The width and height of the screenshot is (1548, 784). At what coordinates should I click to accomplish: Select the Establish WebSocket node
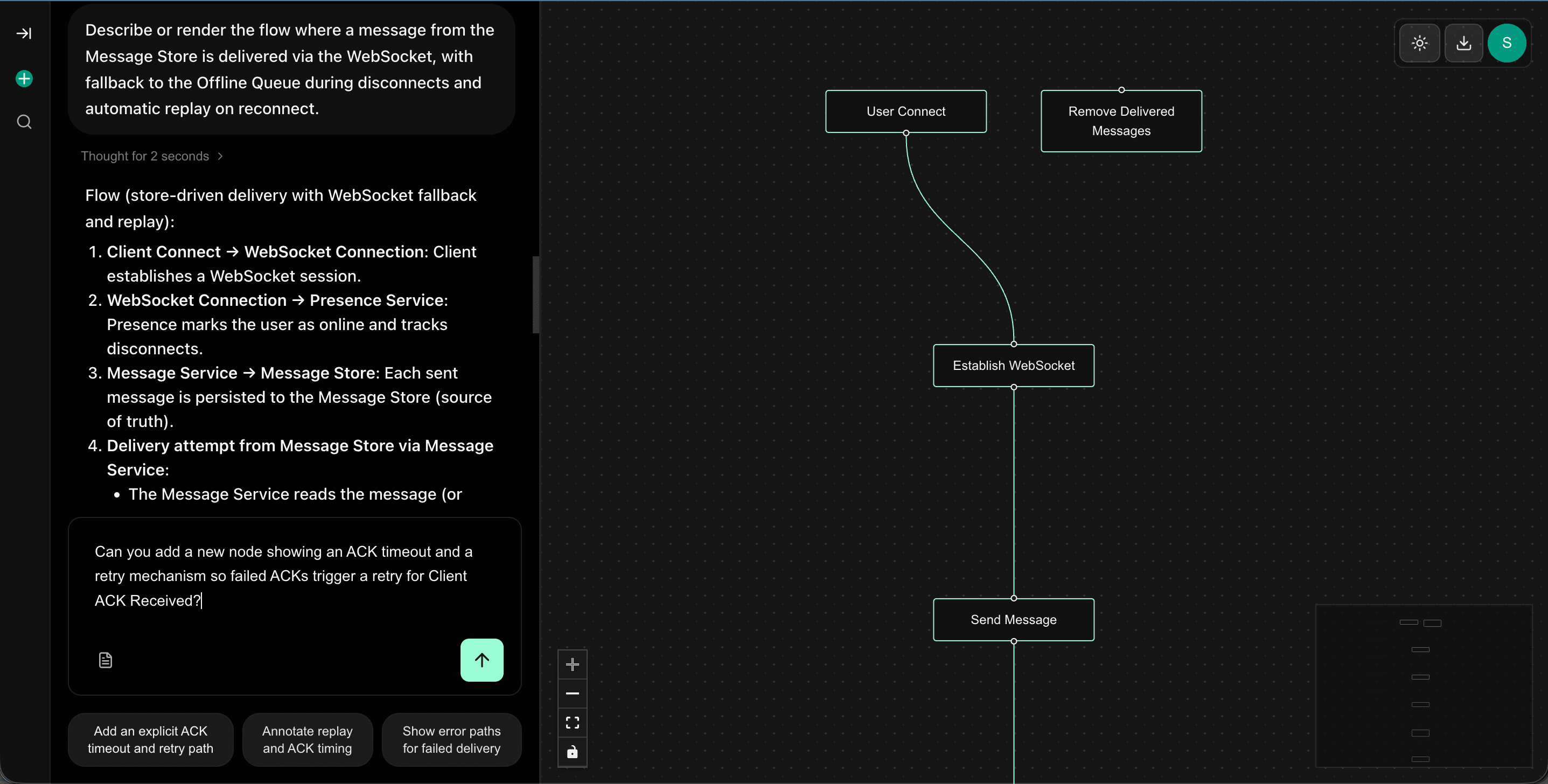click(x=1013, y=365)
